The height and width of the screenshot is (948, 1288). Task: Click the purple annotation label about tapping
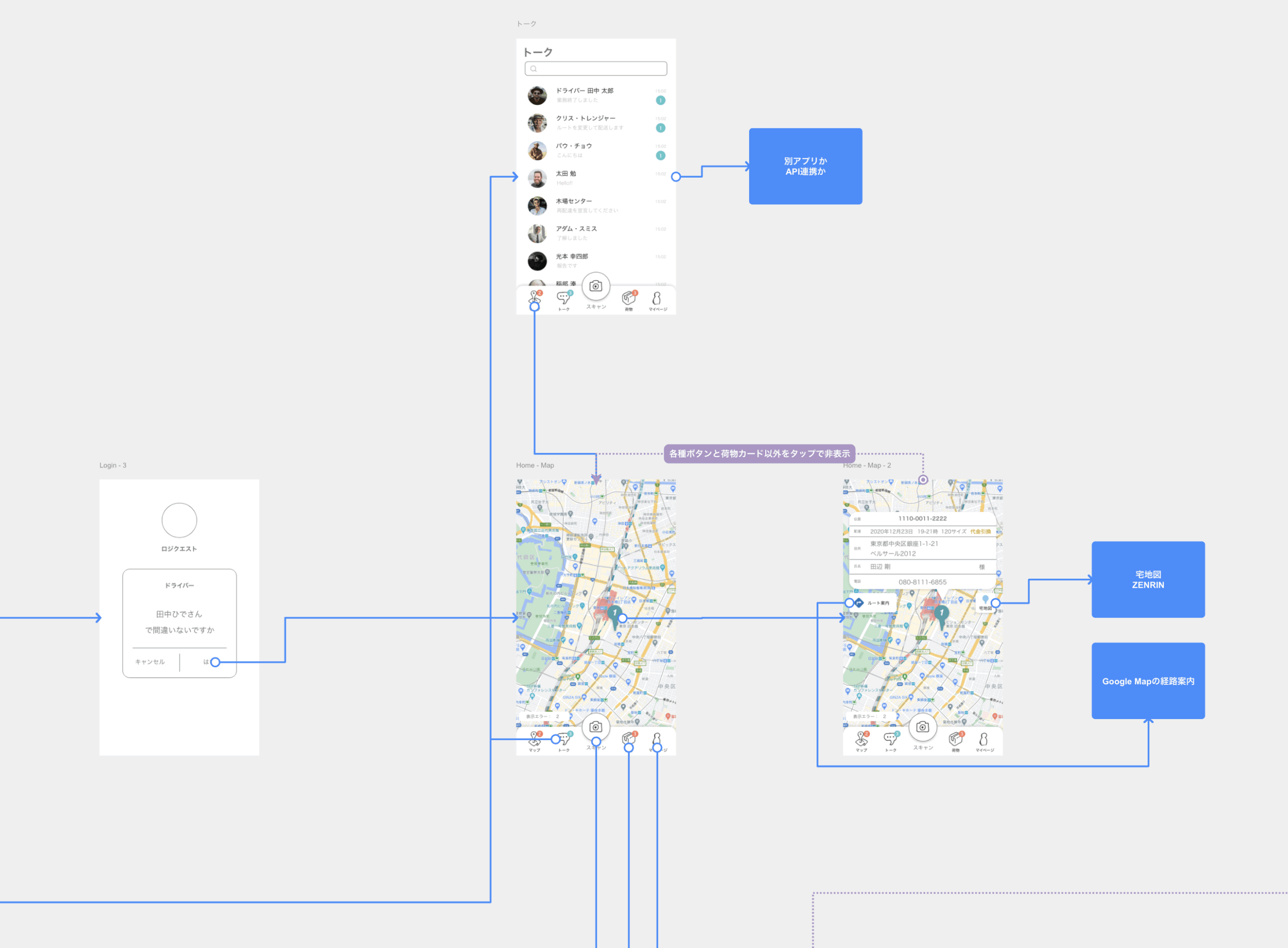point(759,454)
